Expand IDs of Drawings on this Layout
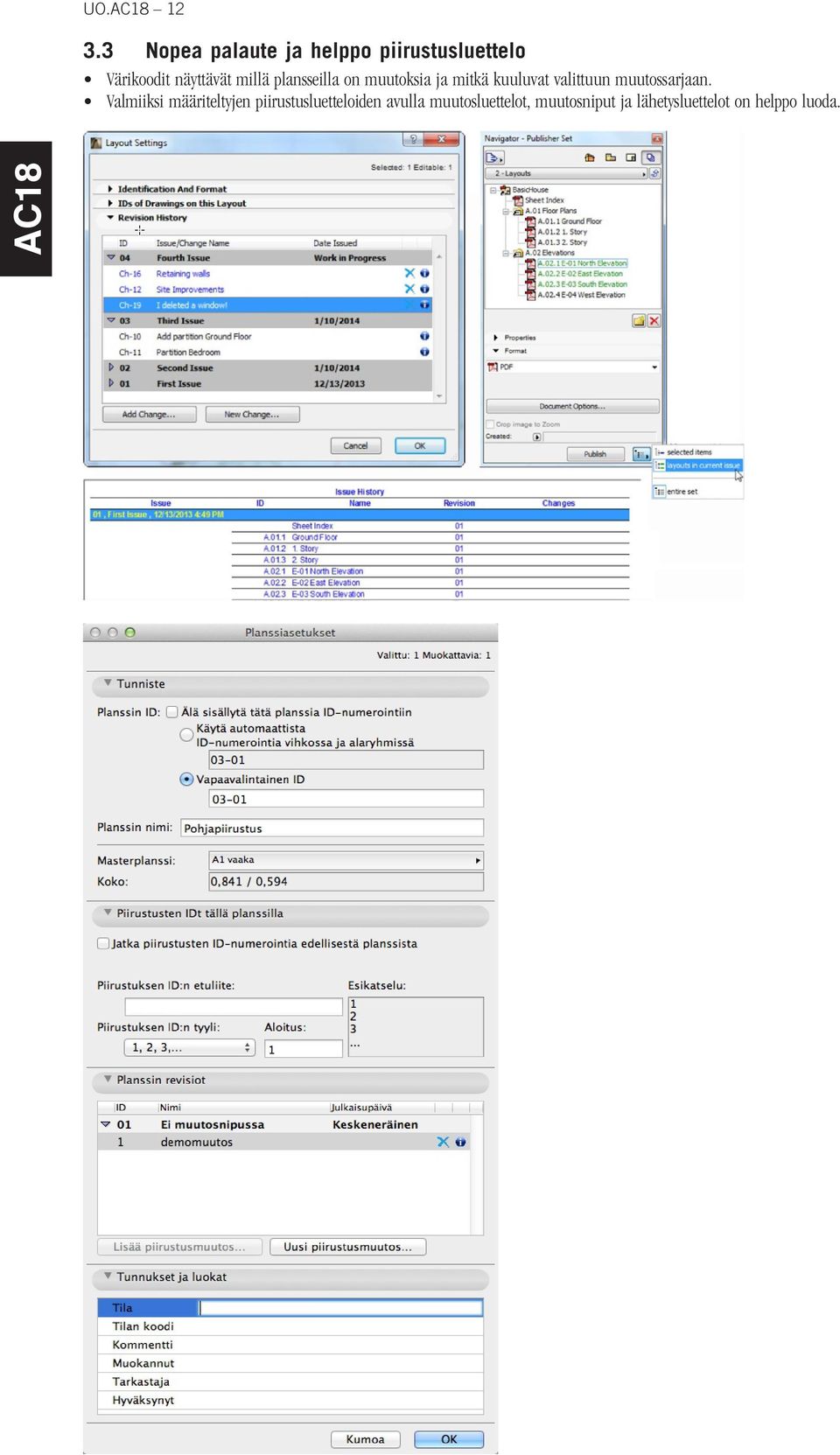This screenshot has width=840, height=1455. tap(110, 203)
